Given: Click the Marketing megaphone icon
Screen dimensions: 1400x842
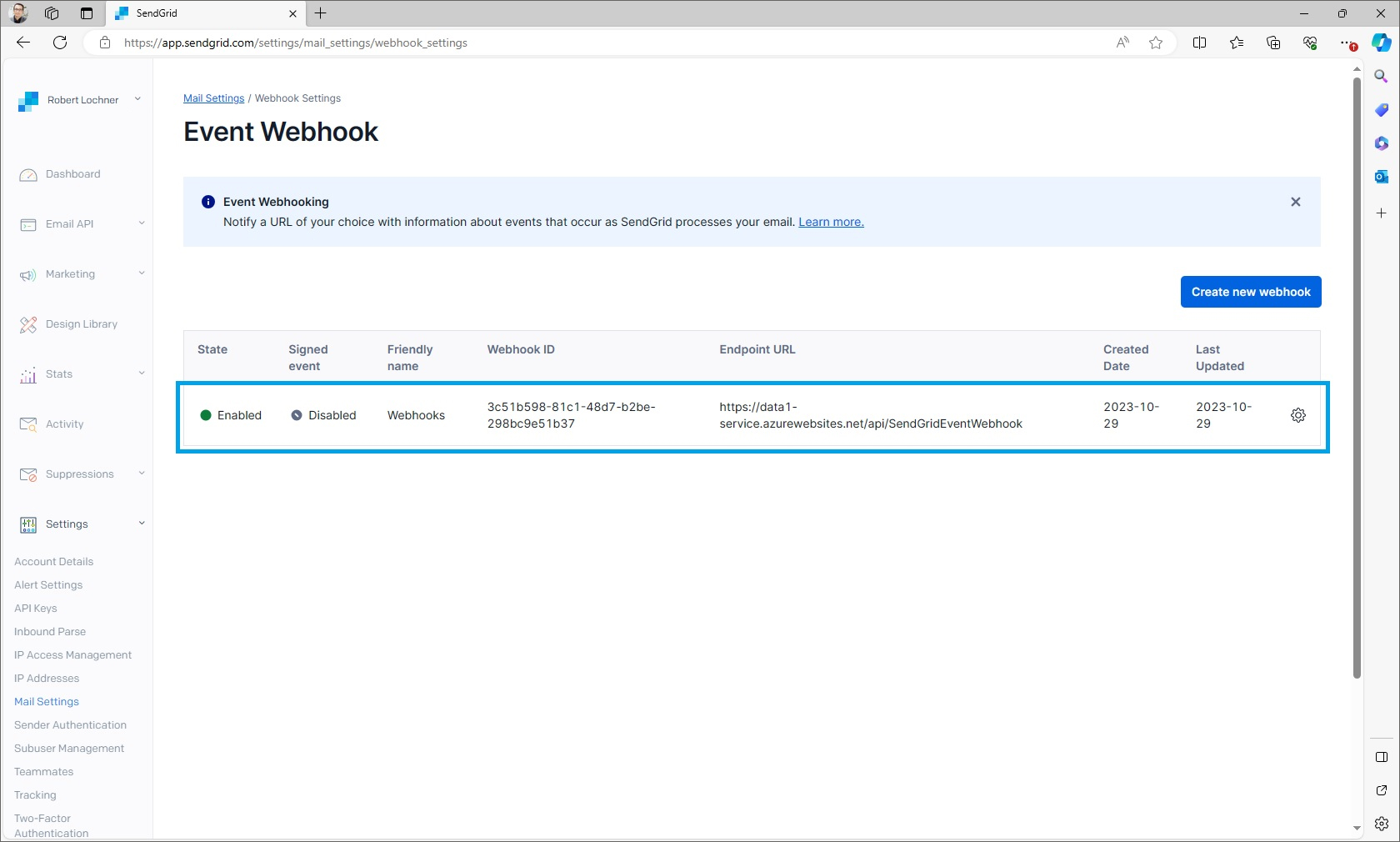Looking at the screenshot, I should (28, 274).
